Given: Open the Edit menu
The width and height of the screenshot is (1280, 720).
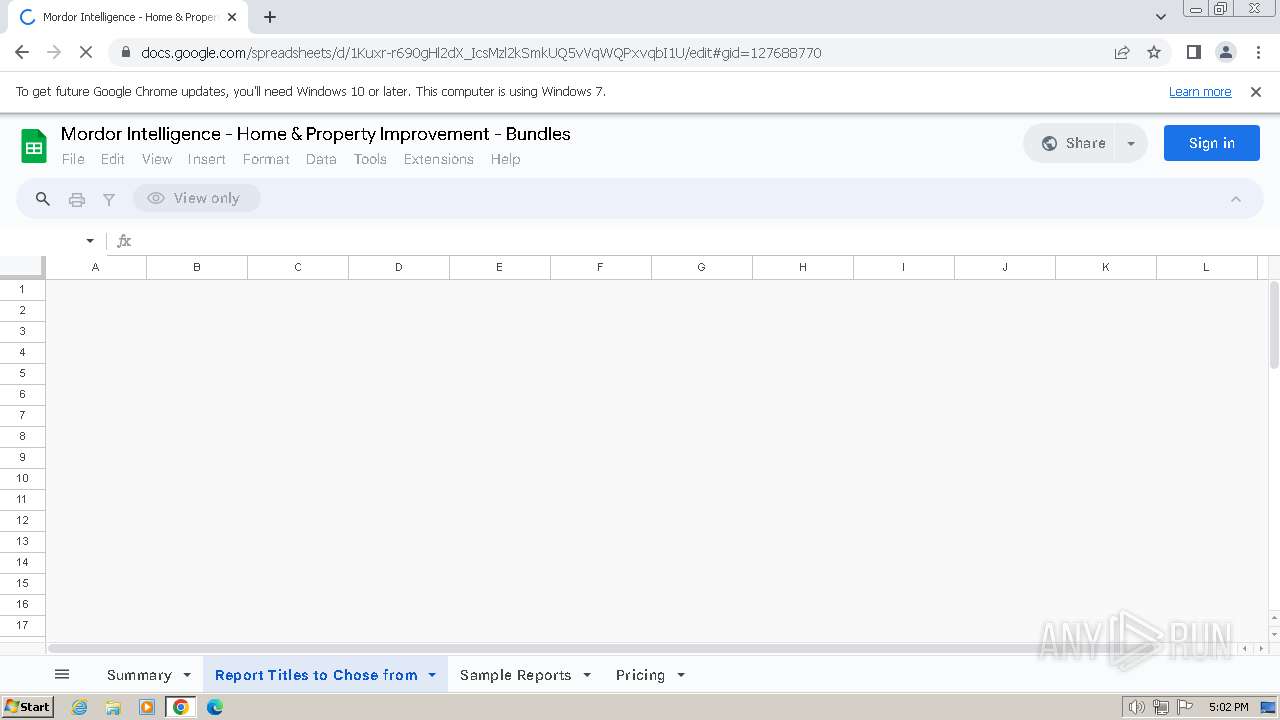Looking at the screenshot, I should (x=113, y=159).
